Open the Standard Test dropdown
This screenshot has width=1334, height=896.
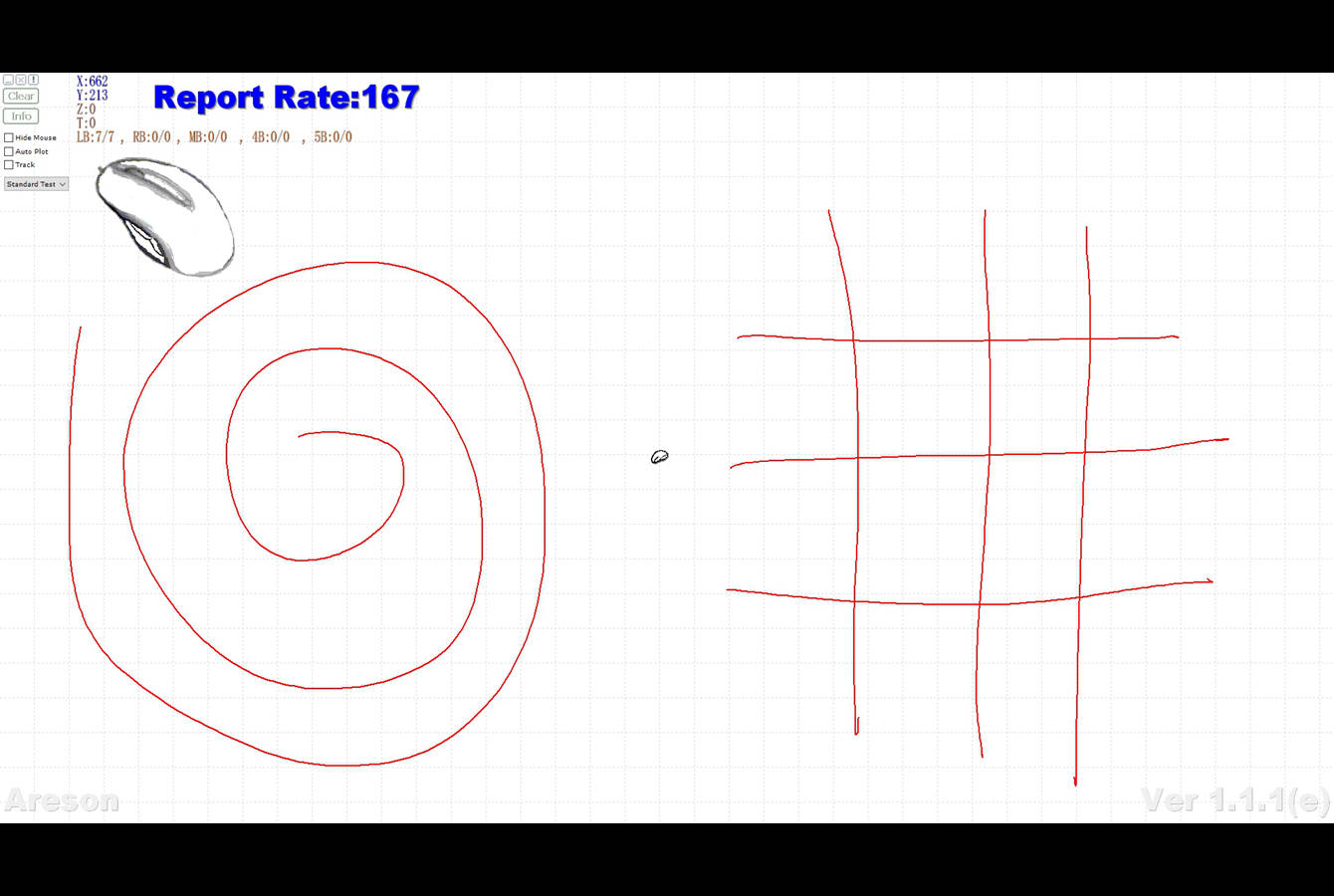click(x=36, y=184)
